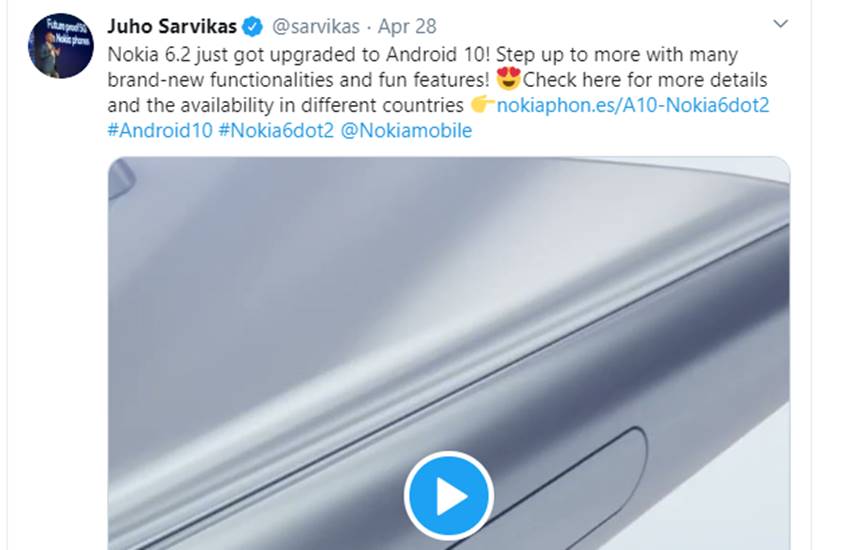Open the #Android10 hashtag
The width and height of the screenshot is (850, 550).
pyautogui.click(x=160, y=130)
